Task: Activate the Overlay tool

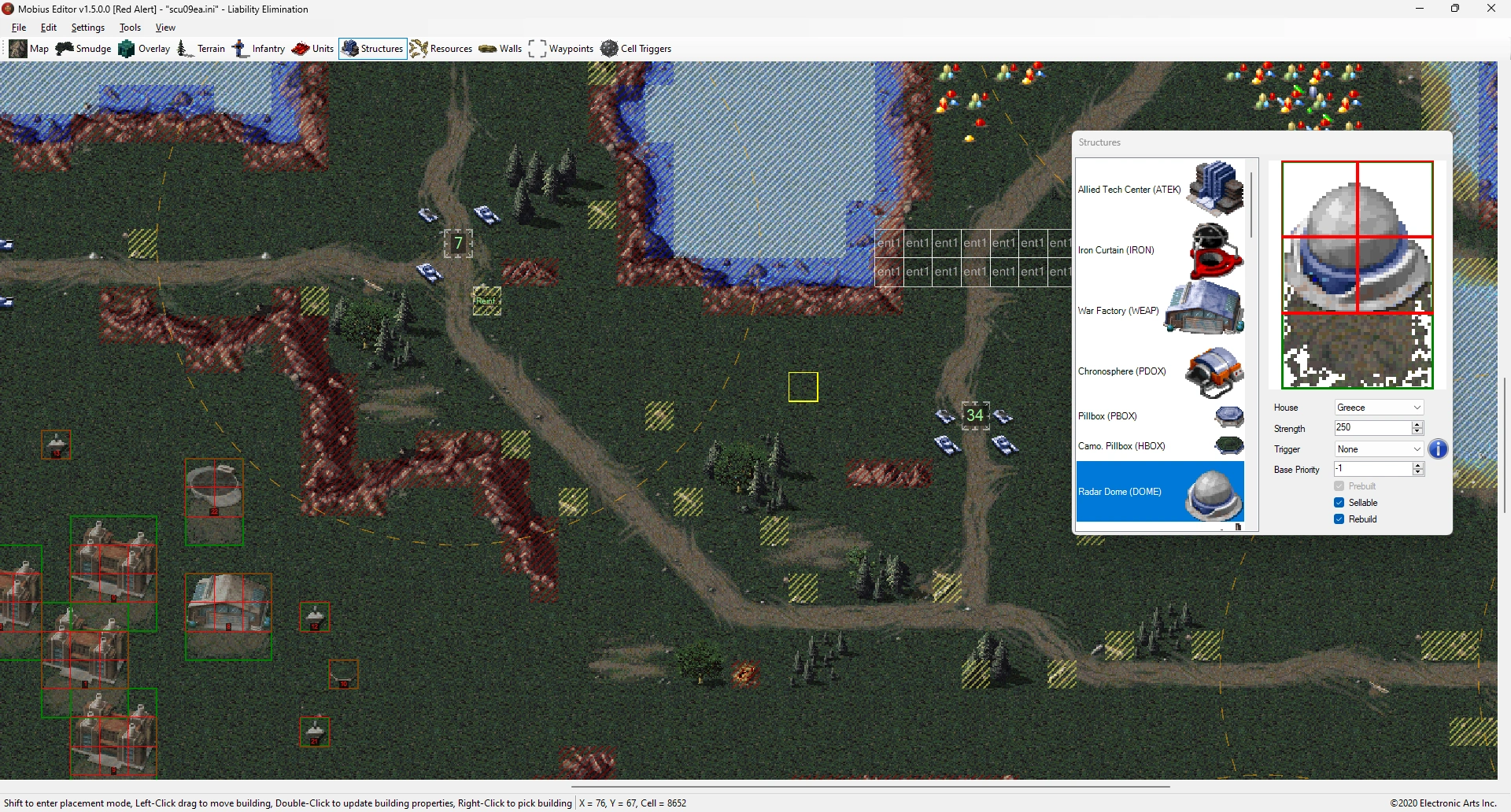Action: [144, 49]
